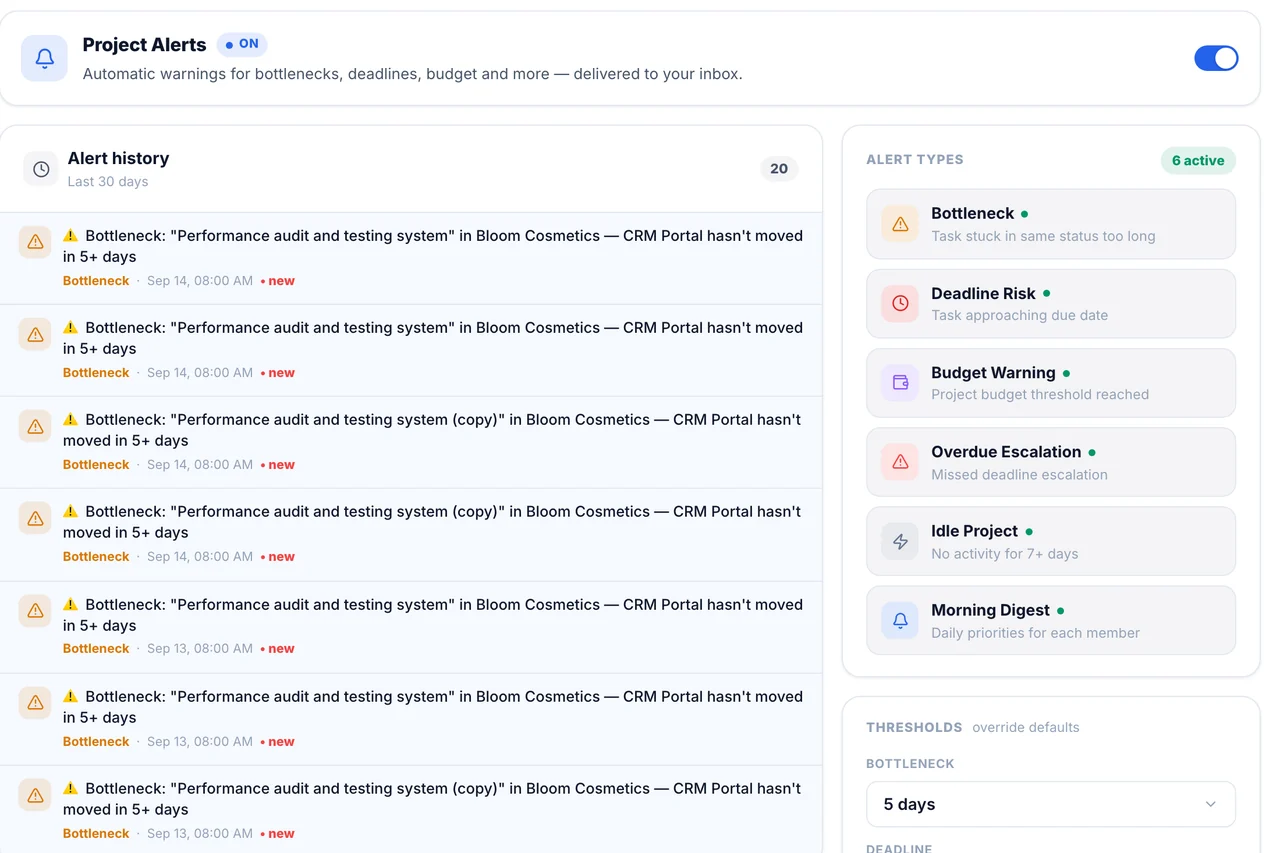This screenshot has width=1280, height=853.
Task: Turn off the Project Alerts switch
Action: pos(1216,58)
